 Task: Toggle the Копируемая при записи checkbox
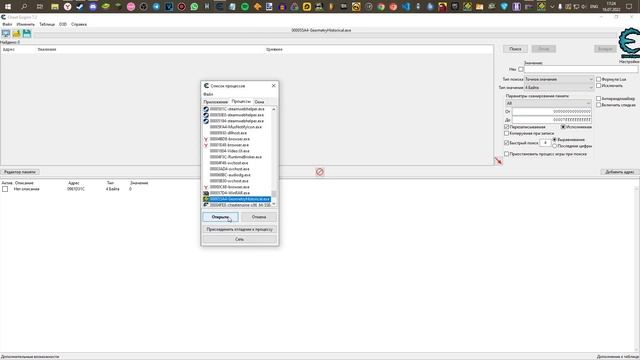(507, 133)
